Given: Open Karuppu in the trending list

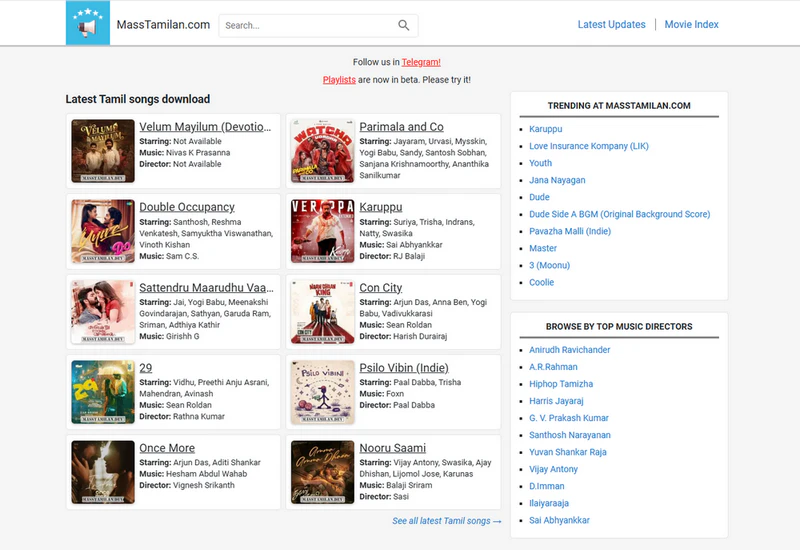Looking at the screenshot, I should pos(545,129).
